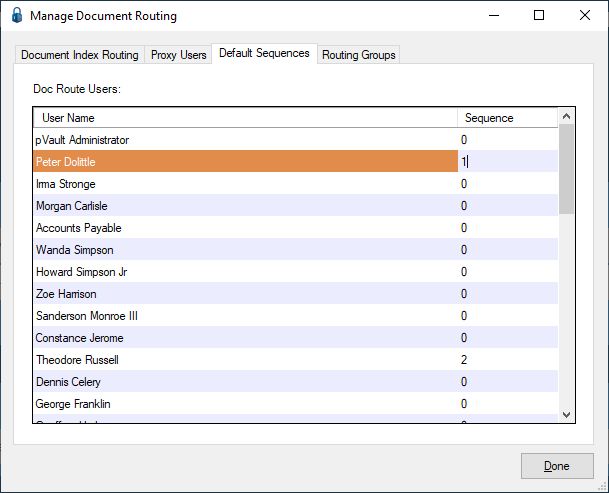Screen dimensions: 609x493
Task: Select the Howard Simpson Jr row
Action: click(x=296, y=272)
